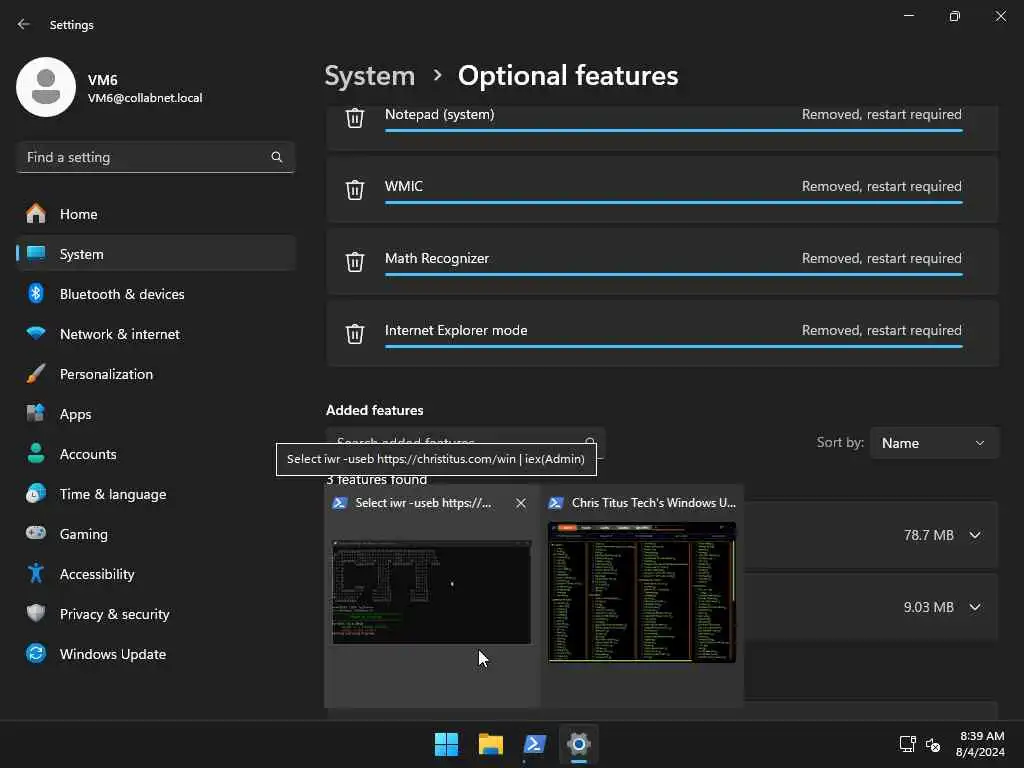Click the Internet Explorer mode progress bar
This screenshot has width=1024, height=768.
(674, 346)
